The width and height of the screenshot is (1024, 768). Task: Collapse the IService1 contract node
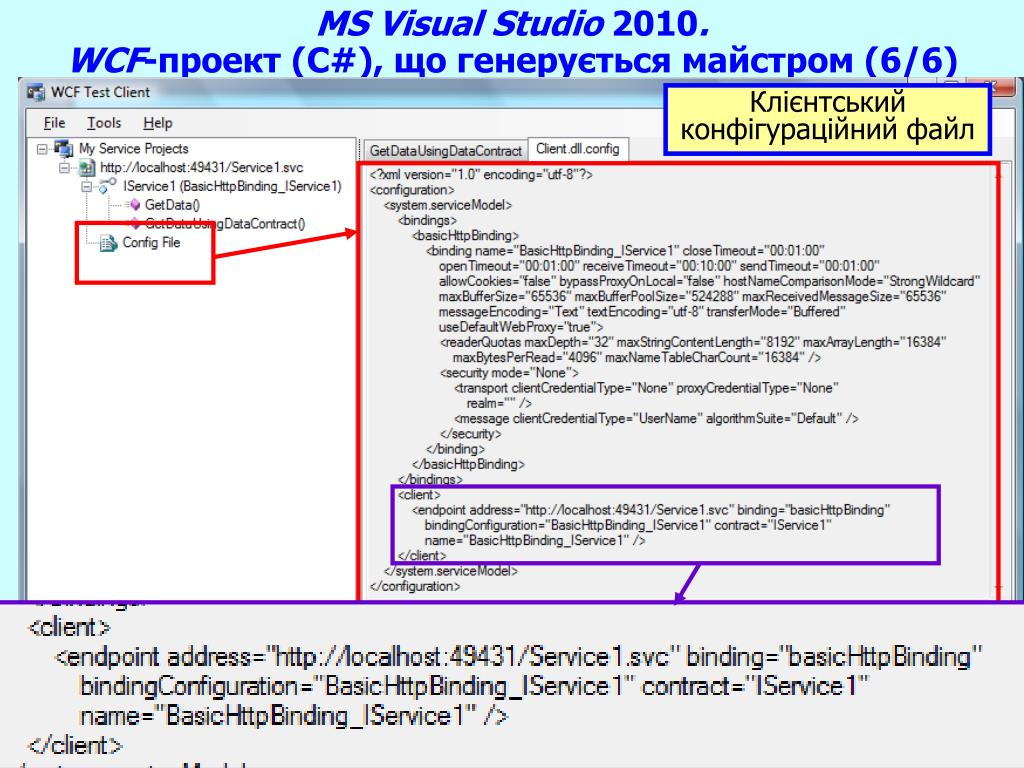click(x=87, y=187)
